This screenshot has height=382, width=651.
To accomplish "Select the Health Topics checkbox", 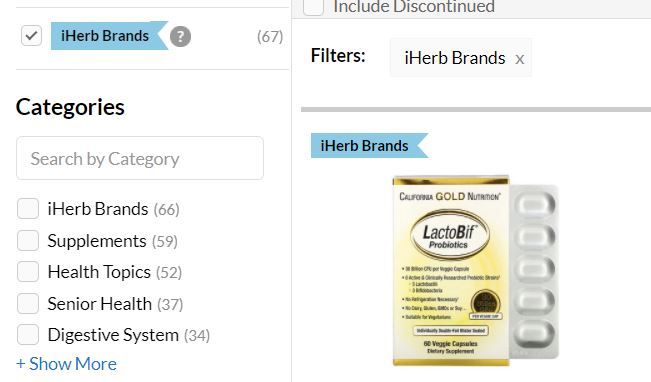I will click(28, 272).
